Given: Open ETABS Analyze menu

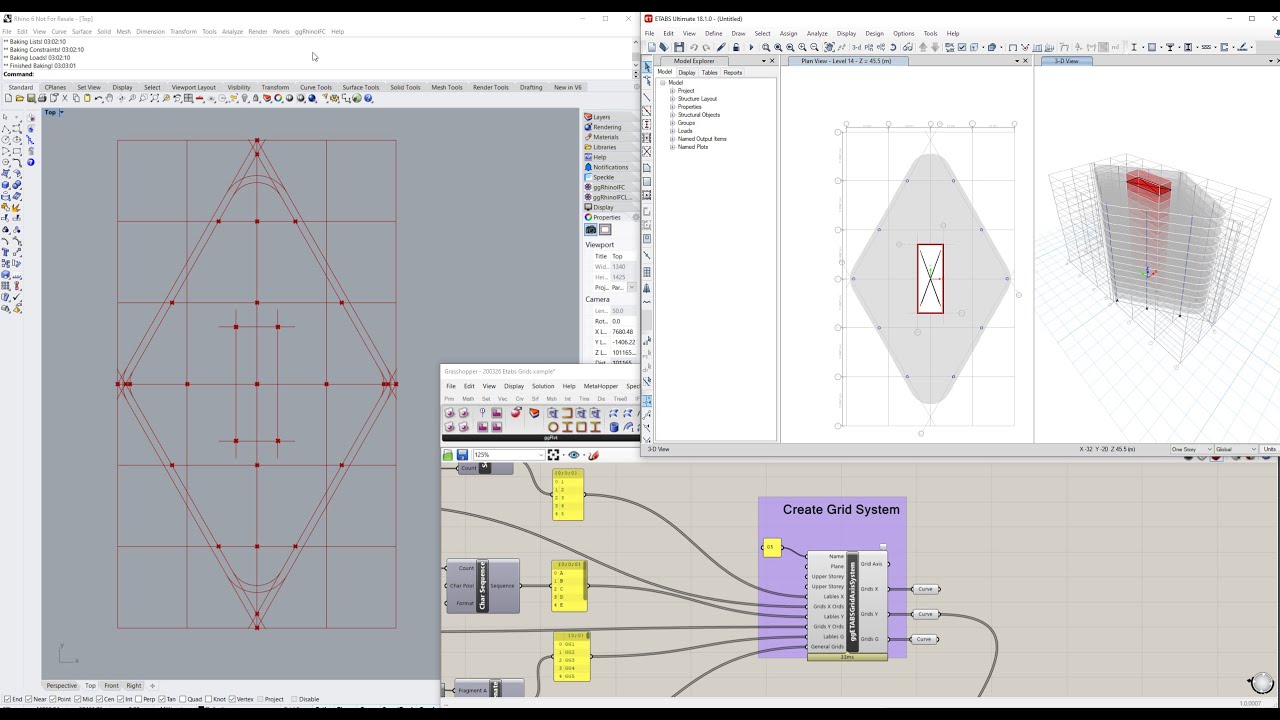Looking at the screenshot, I should 817,33.
